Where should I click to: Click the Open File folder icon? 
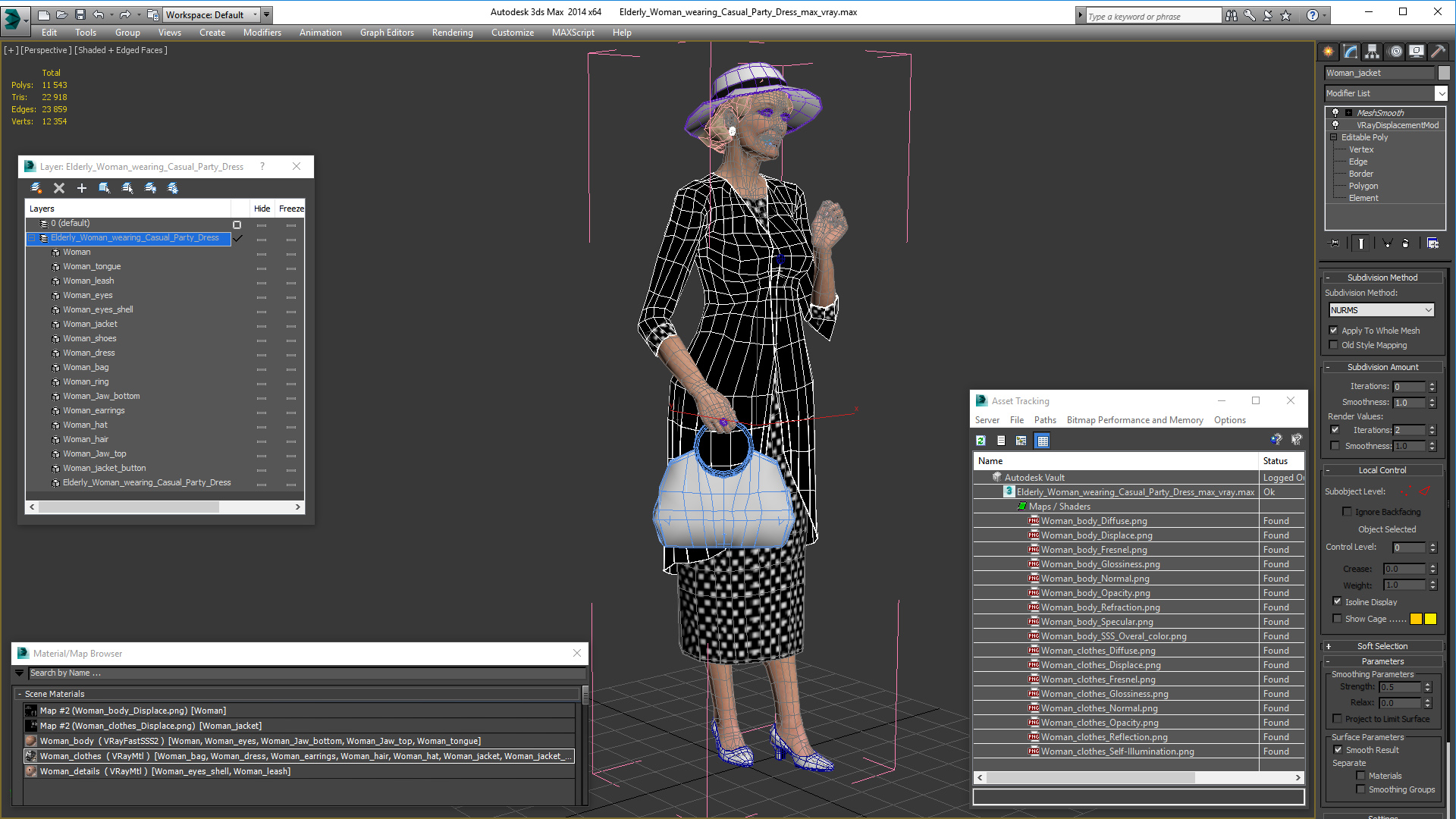tap(61, 14)
